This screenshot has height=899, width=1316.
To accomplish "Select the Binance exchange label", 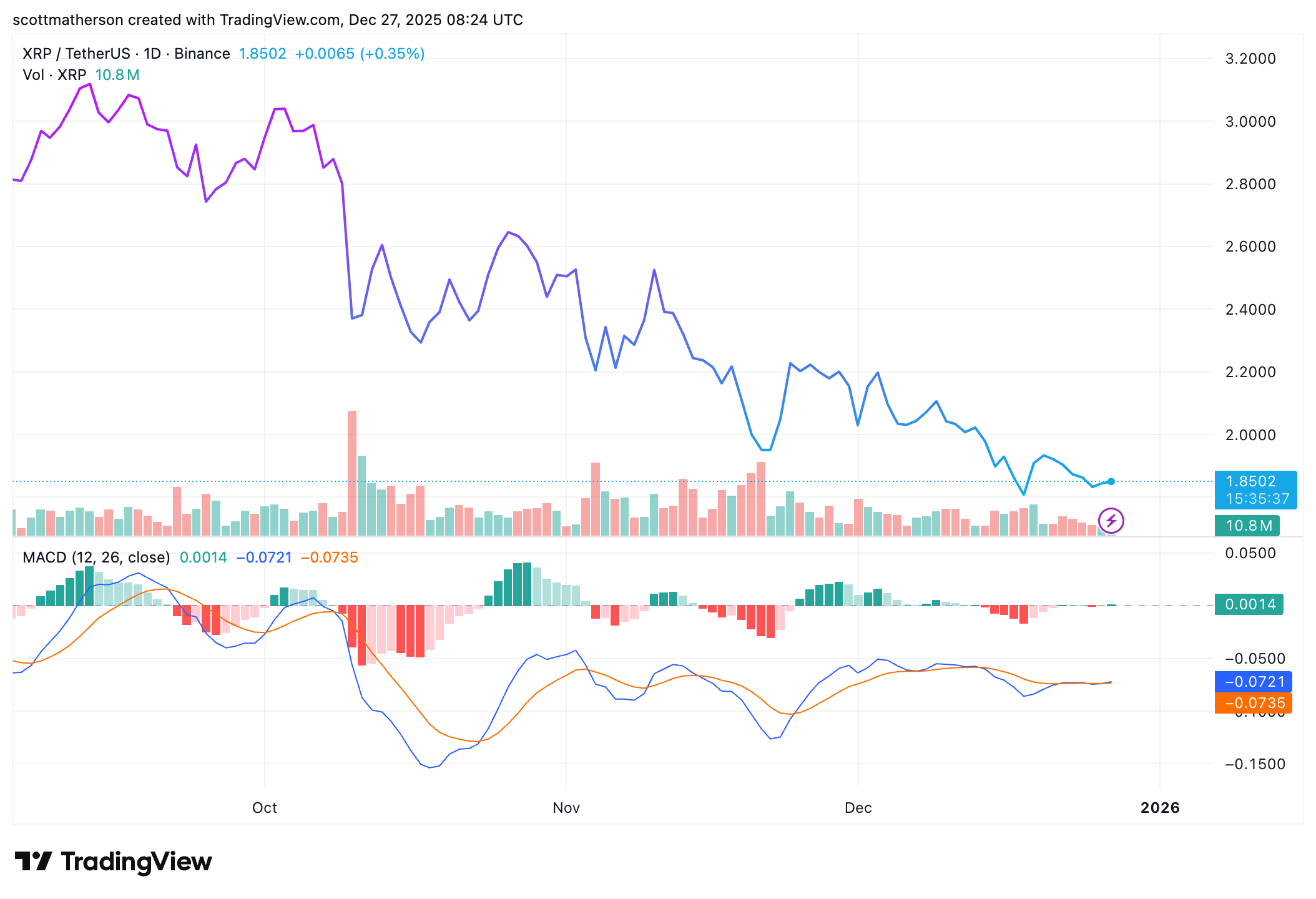I will (x=201, y=53).
